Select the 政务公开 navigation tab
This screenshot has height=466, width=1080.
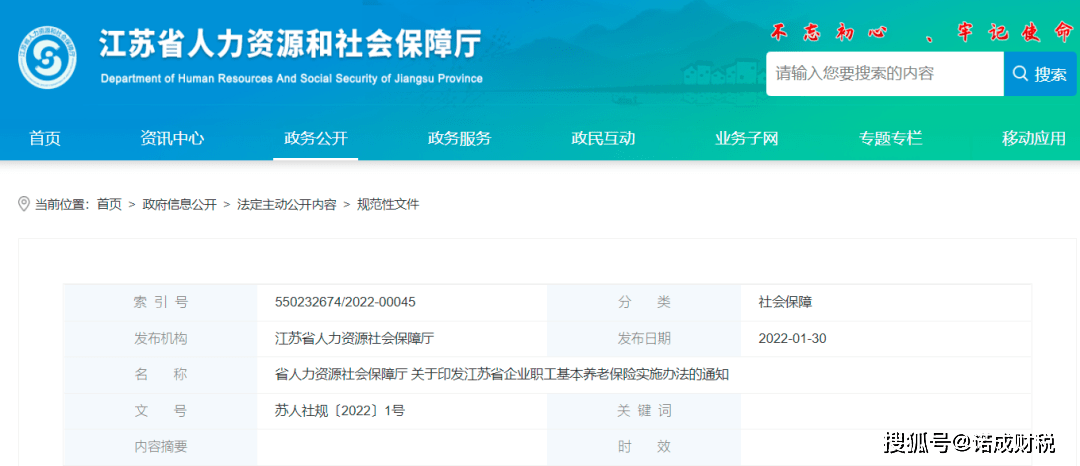coord(315,138)
